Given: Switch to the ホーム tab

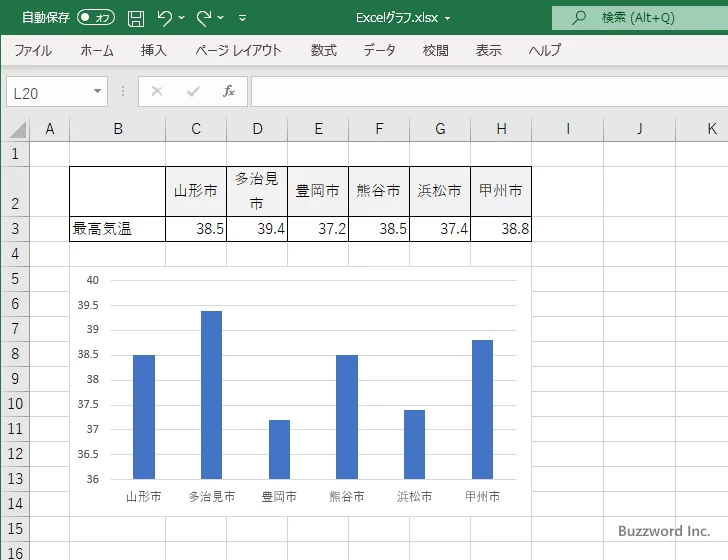Looking at the screenshot, I should [97, 50].
